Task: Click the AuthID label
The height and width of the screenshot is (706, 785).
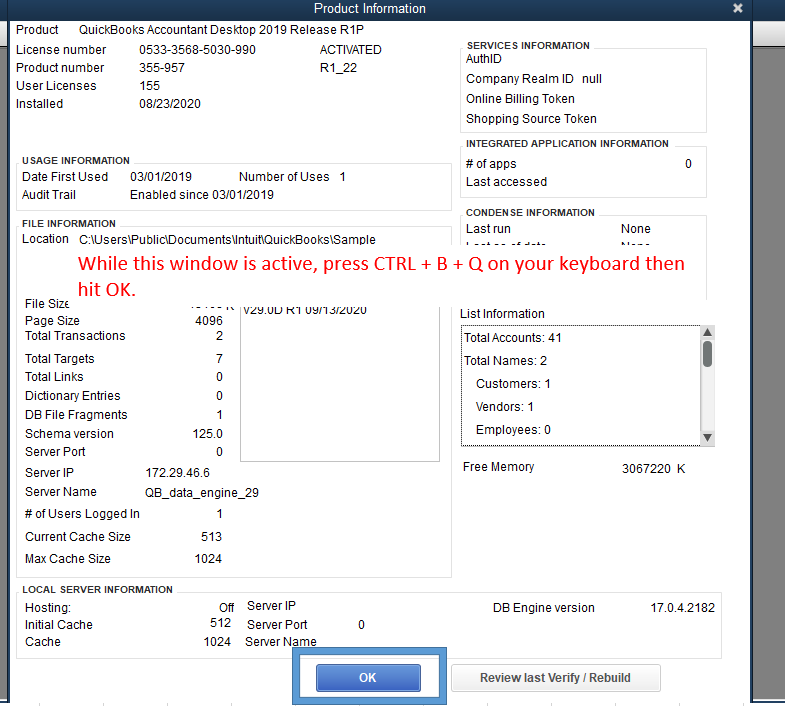Action: point(484,59)
